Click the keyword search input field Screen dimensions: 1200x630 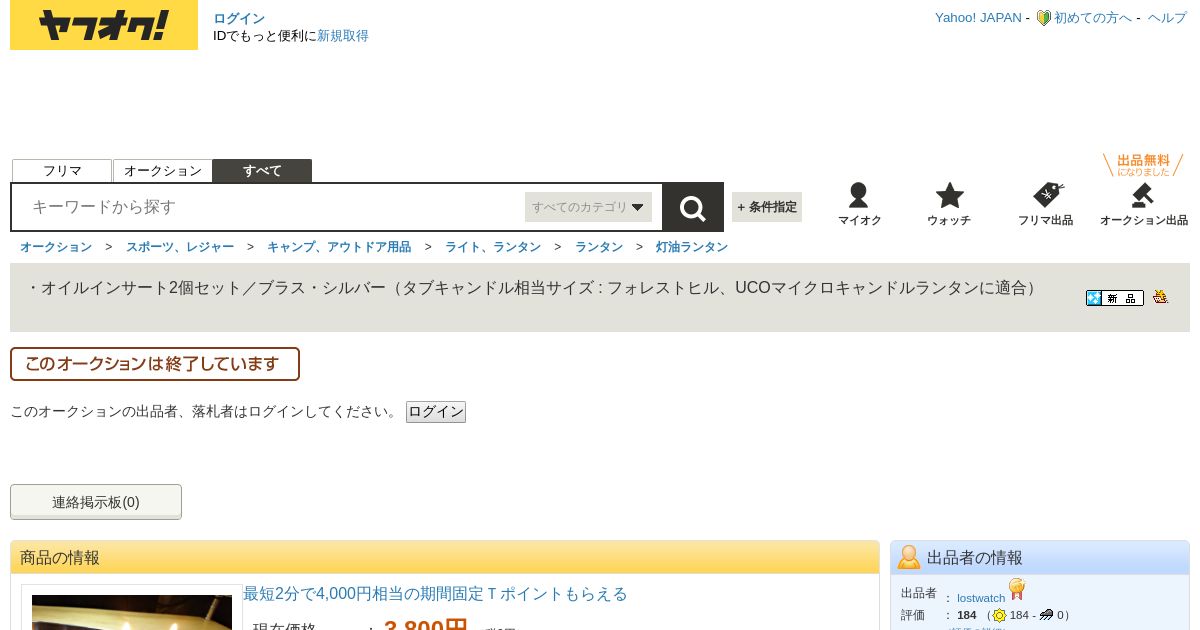point(270,207)
